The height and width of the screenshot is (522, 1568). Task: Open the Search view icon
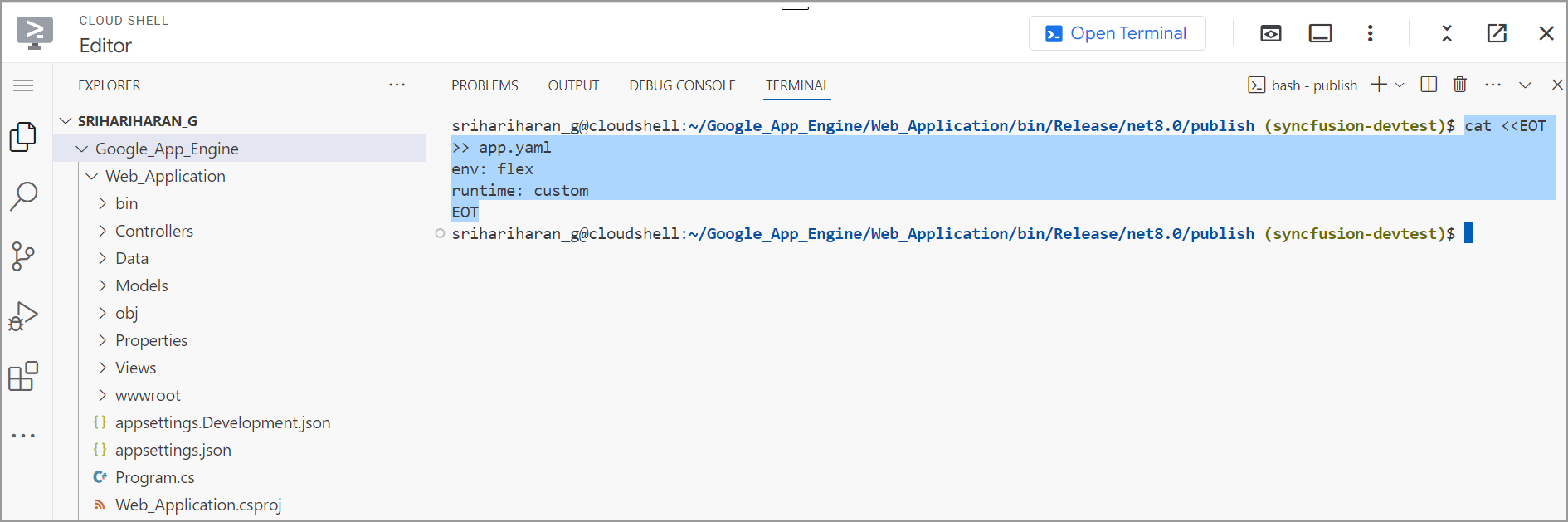coord(23,197)
